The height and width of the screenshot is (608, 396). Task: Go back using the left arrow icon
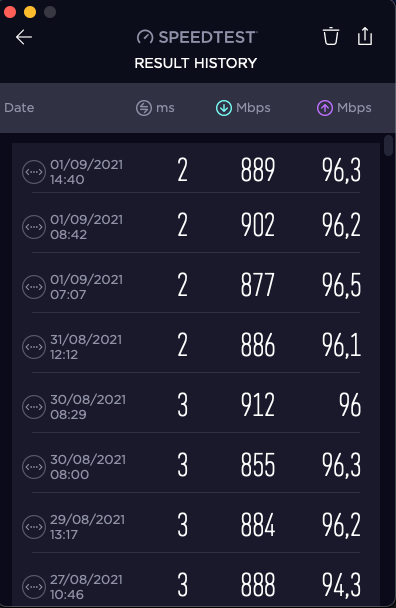point(24,37)
